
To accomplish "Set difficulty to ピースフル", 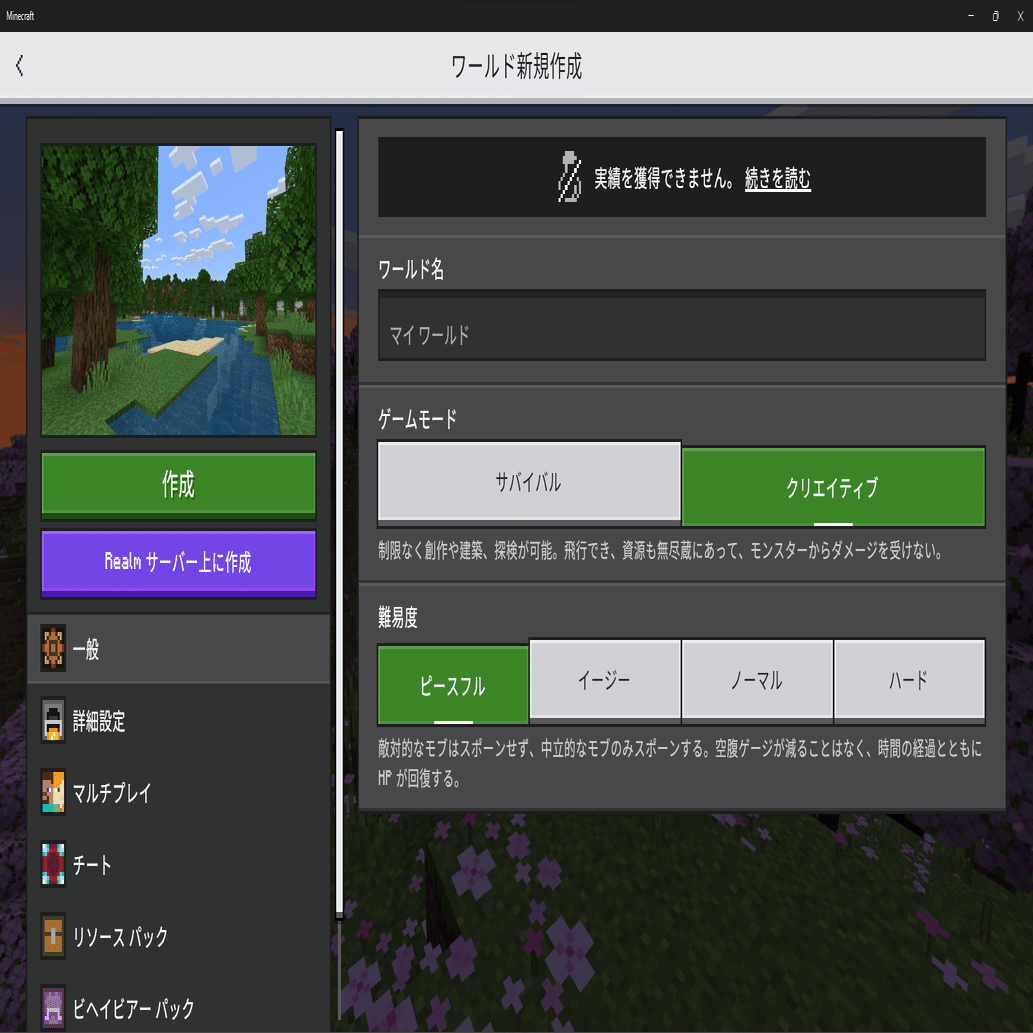I will pyautogui.click(x=453, y=685).
